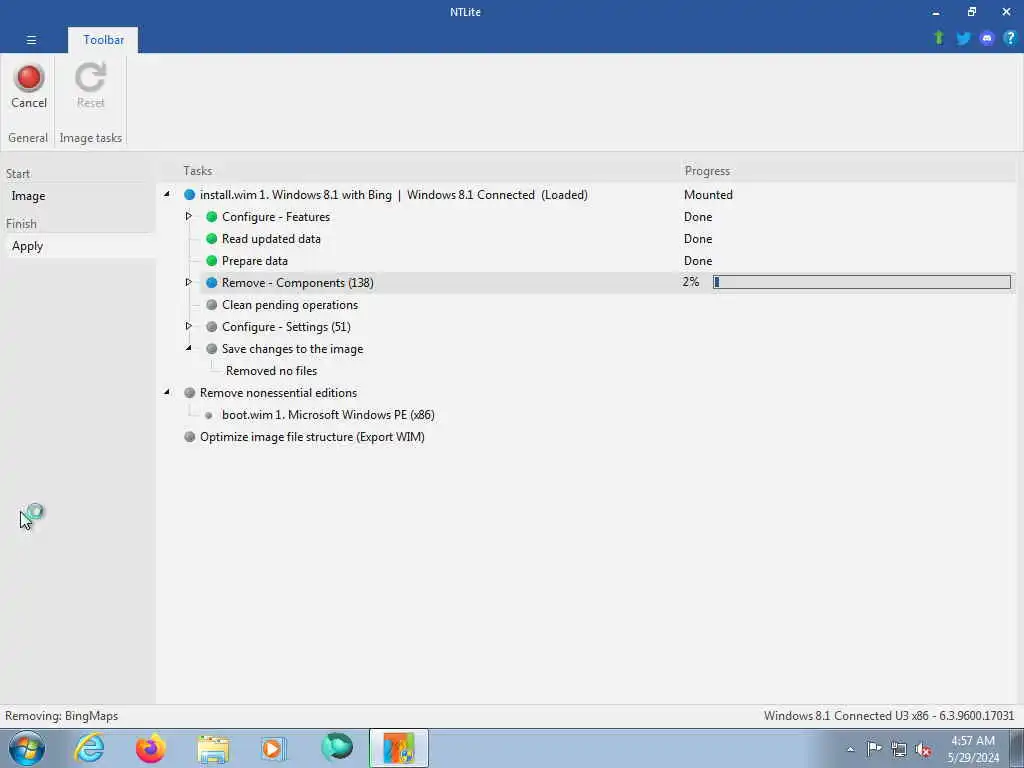Collapse the Remove nonessential editions node
Viewport: 1024px width, 768px height.
(x=167, y=392)
